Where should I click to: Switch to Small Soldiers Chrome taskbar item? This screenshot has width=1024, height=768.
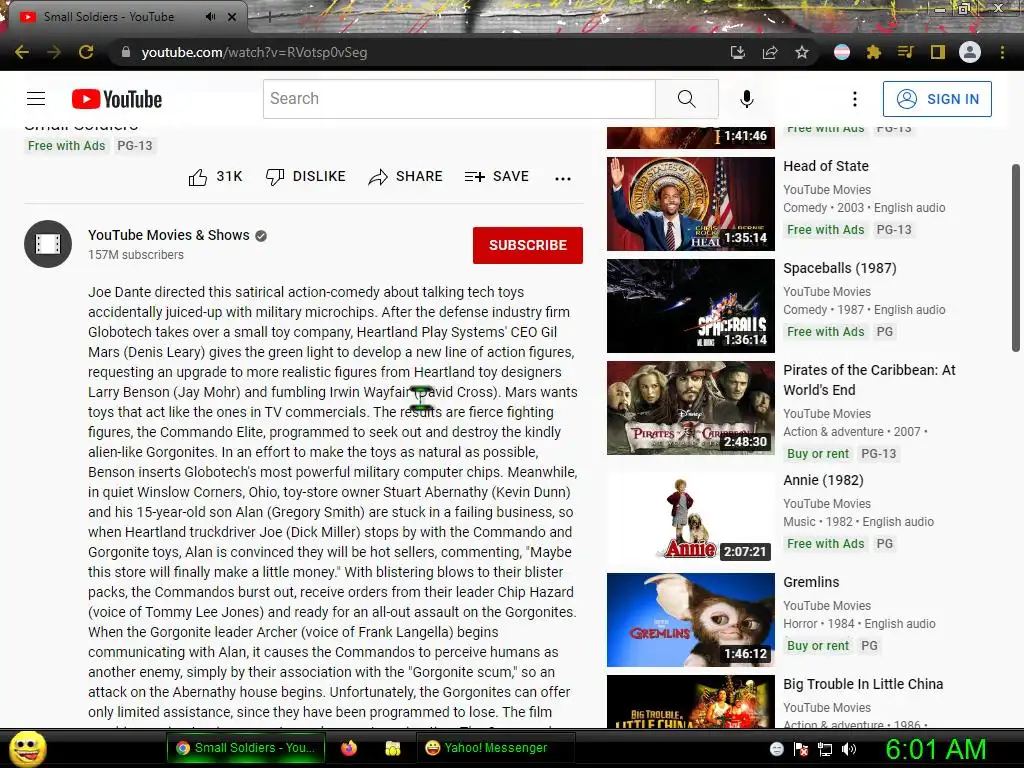click(245, 748)
